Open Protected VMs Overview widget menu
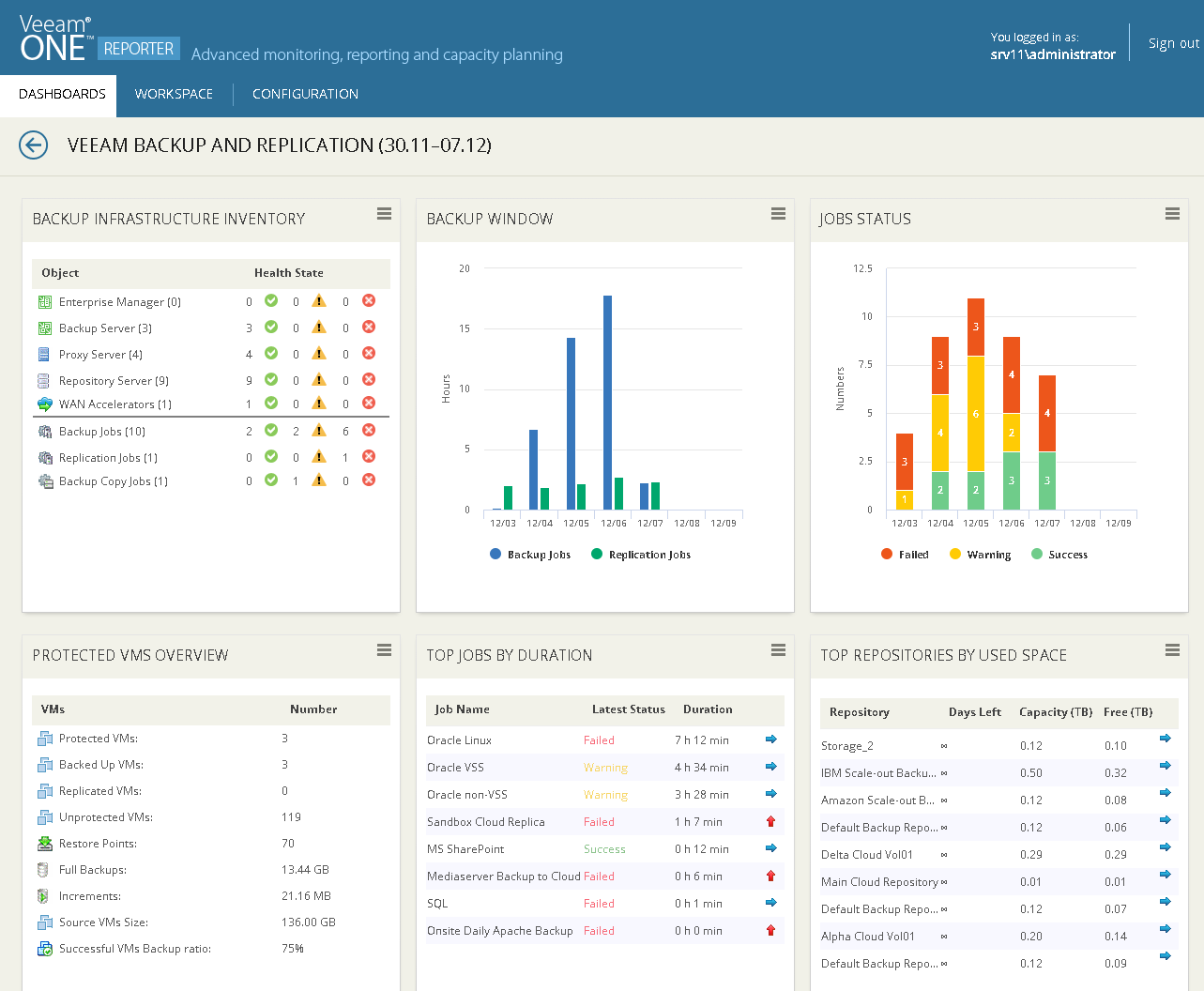Viewport: 1204px width, 991px height. pos(384,650)
